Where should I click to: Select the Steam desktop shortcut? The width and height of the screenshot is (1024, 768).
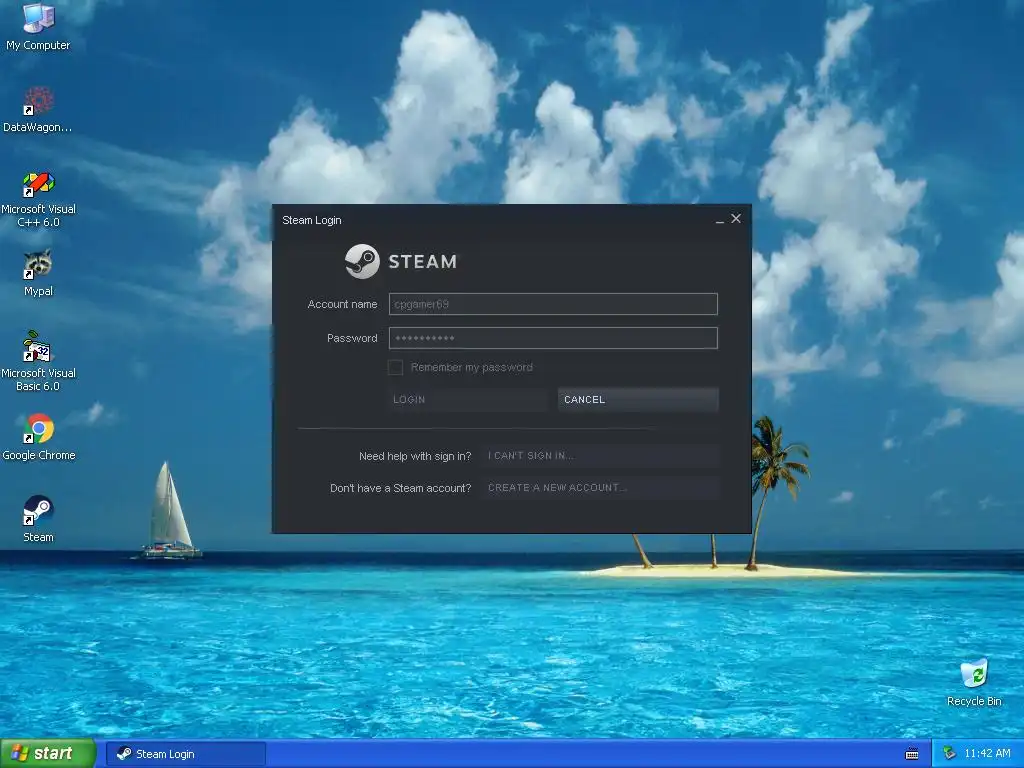coord(38,519)
